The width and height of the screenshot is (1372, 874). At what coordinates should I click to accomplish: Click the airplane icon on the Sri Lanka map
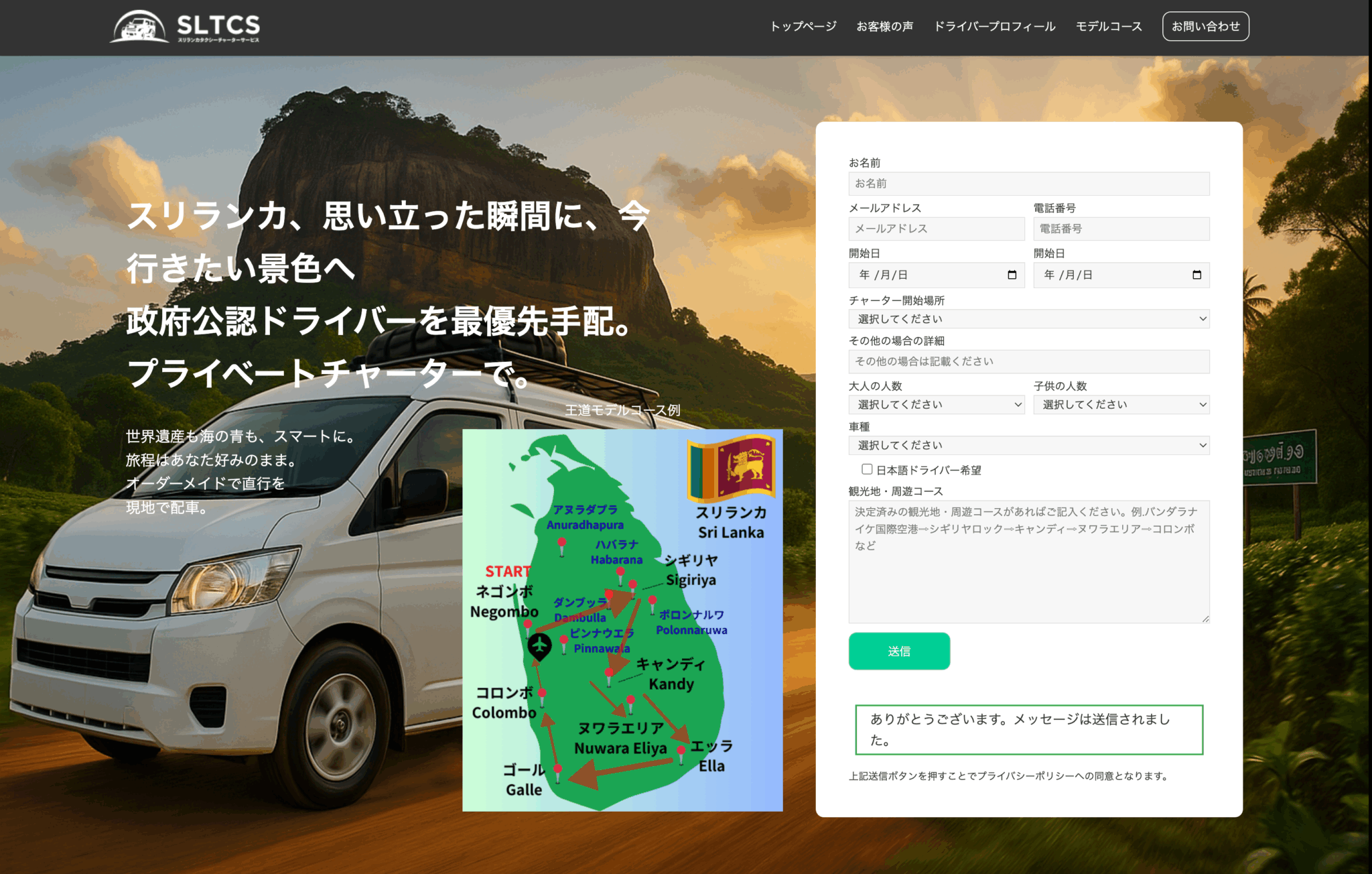point(541,646)
